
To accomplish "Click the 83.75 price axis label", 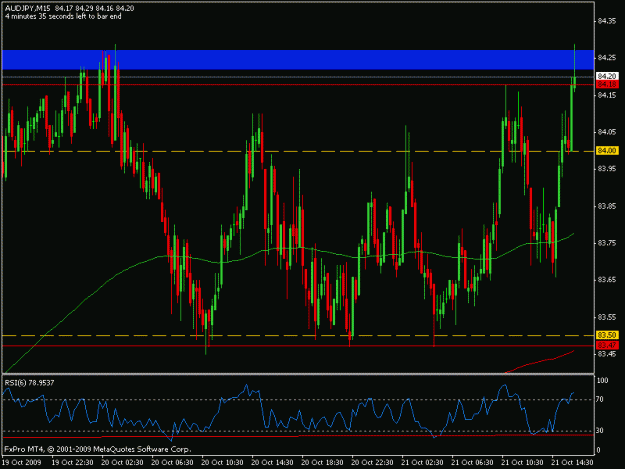I will point(607,243).
